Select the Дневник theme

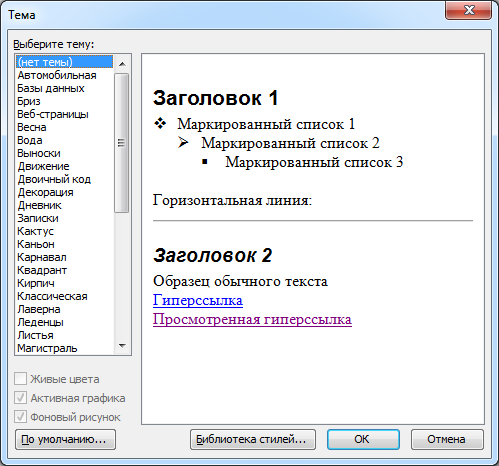click(x=65, y=205)
